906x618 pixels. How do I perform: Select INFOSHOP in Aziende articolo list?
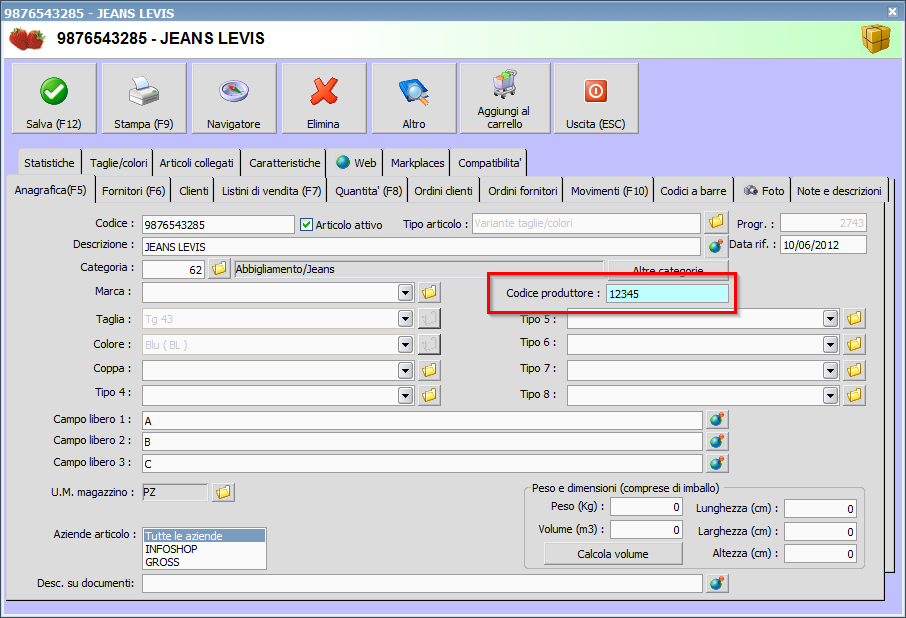coord(205,549)
